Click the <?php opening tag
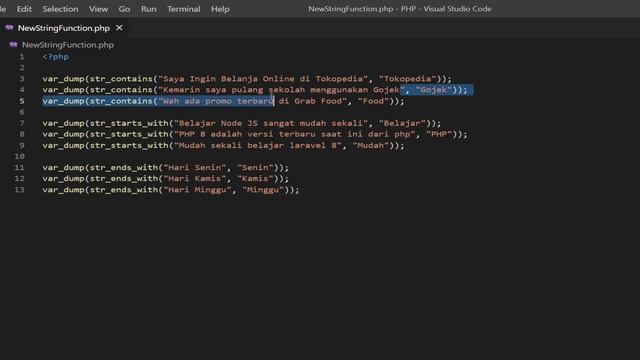Screen dimensions: 640x360 click(56, 57)
